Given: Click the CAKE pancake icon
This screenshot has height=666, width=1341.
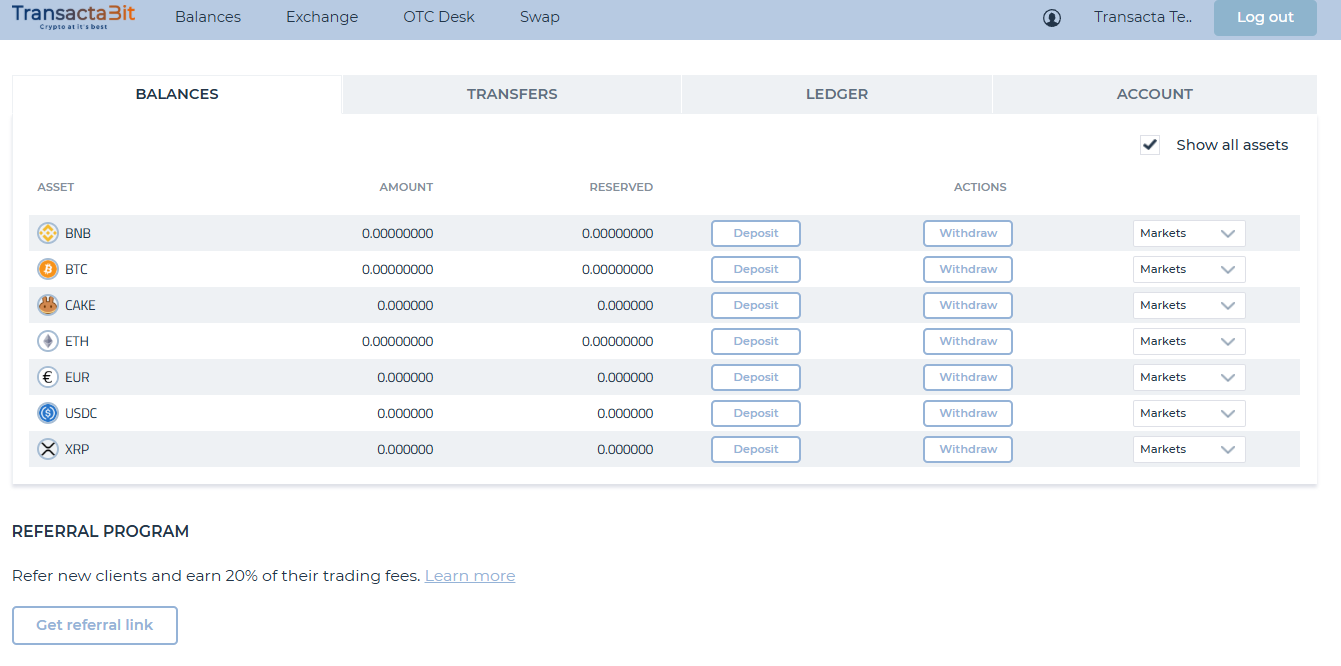Looking at the screenshot, I should point(48,305).
